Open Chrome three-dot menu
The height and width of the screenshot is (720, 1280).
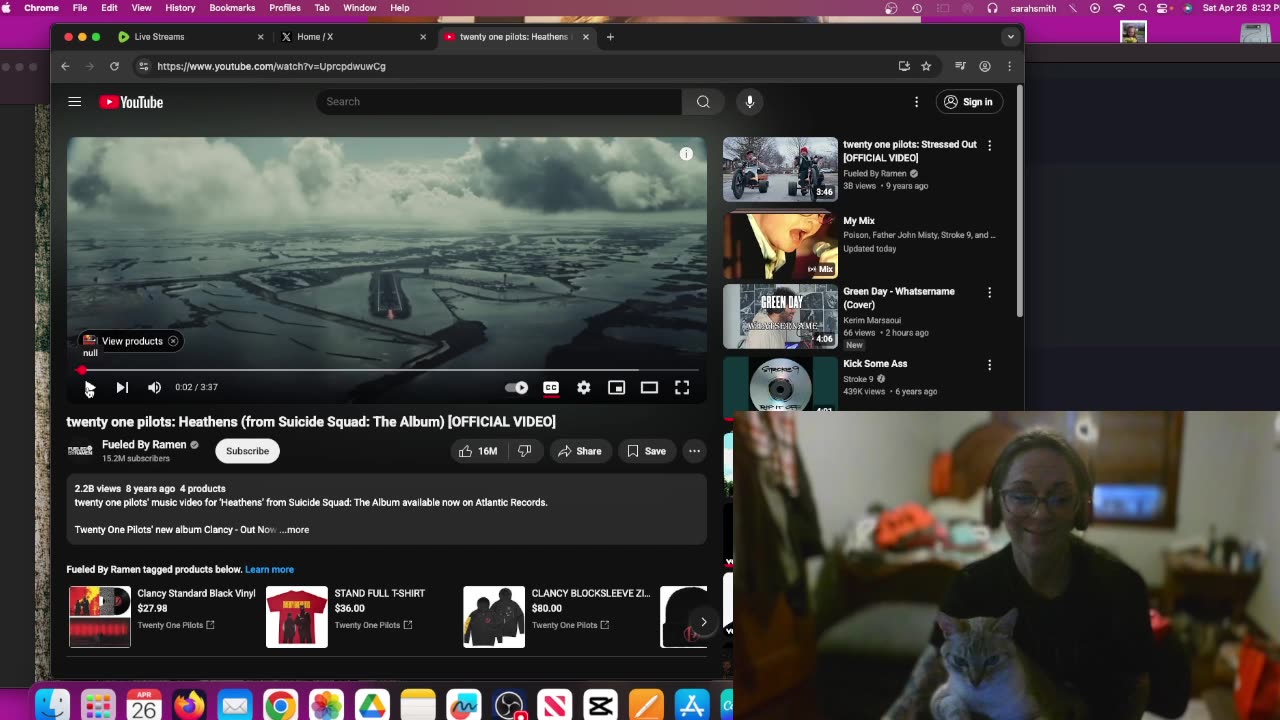click(1009, 66)
